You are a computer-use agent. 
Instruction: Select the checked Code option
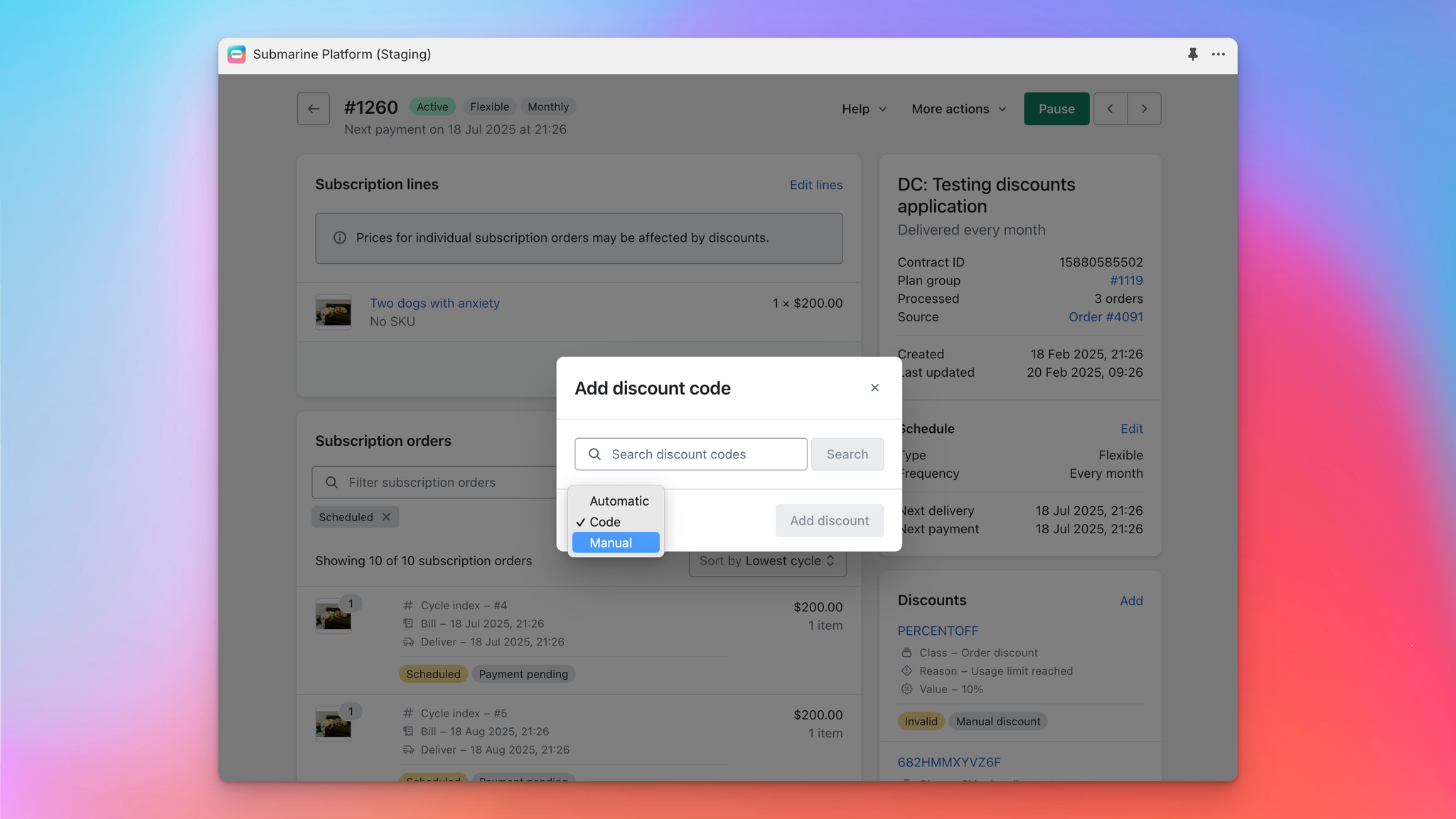coord(605,522)
